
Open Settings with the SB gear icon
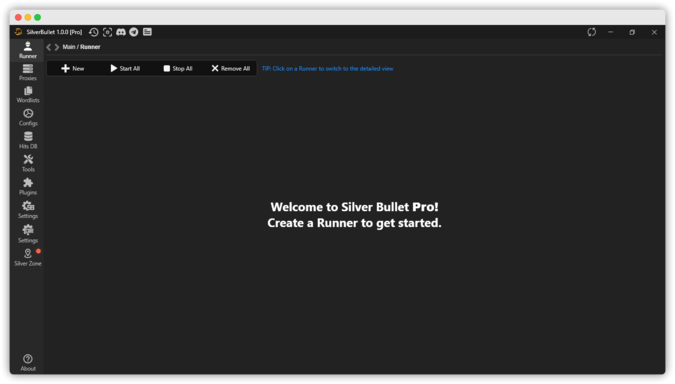coord(28,210)
